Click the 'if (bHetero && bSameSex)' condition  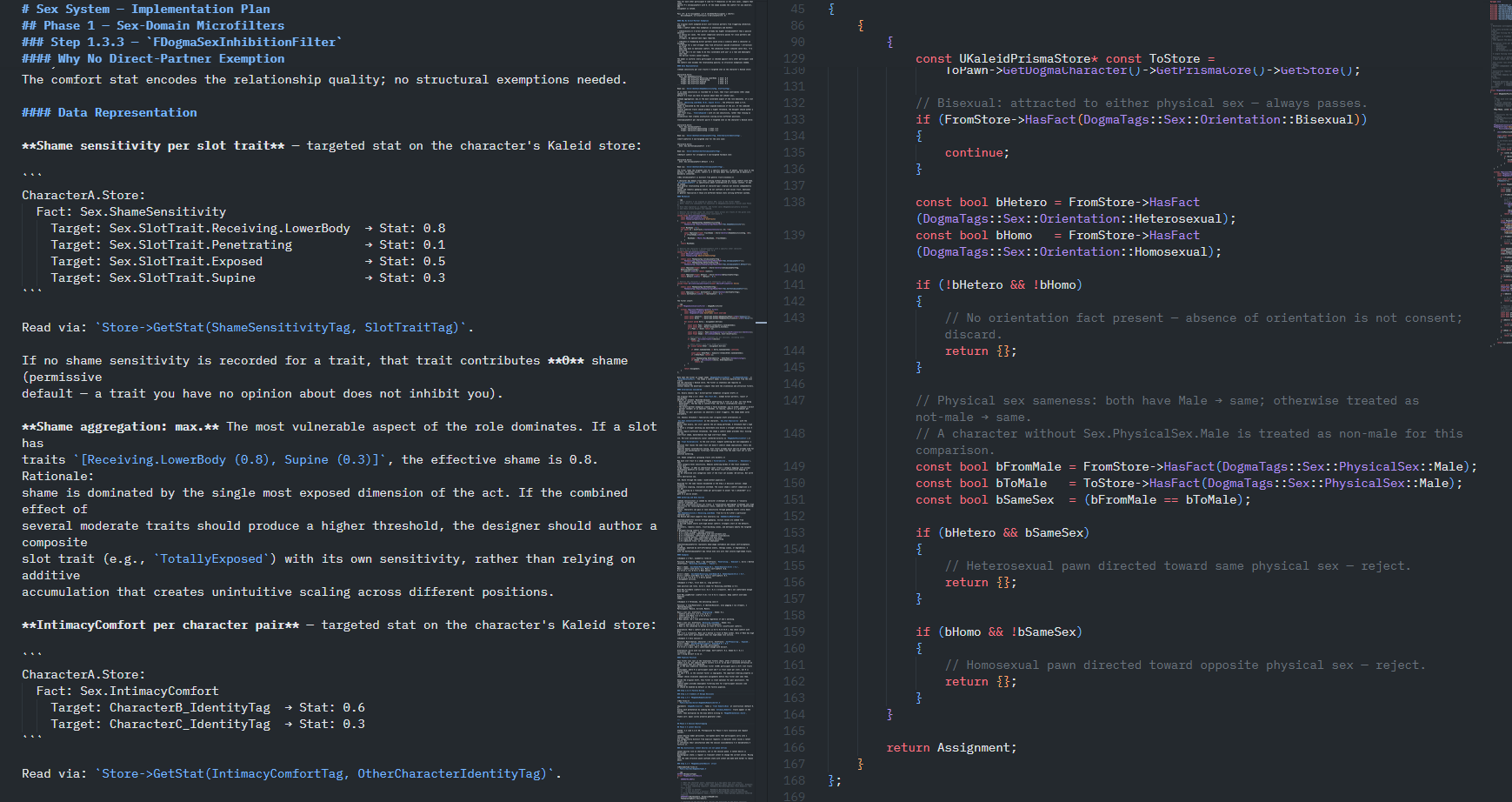click(1002, 533)
